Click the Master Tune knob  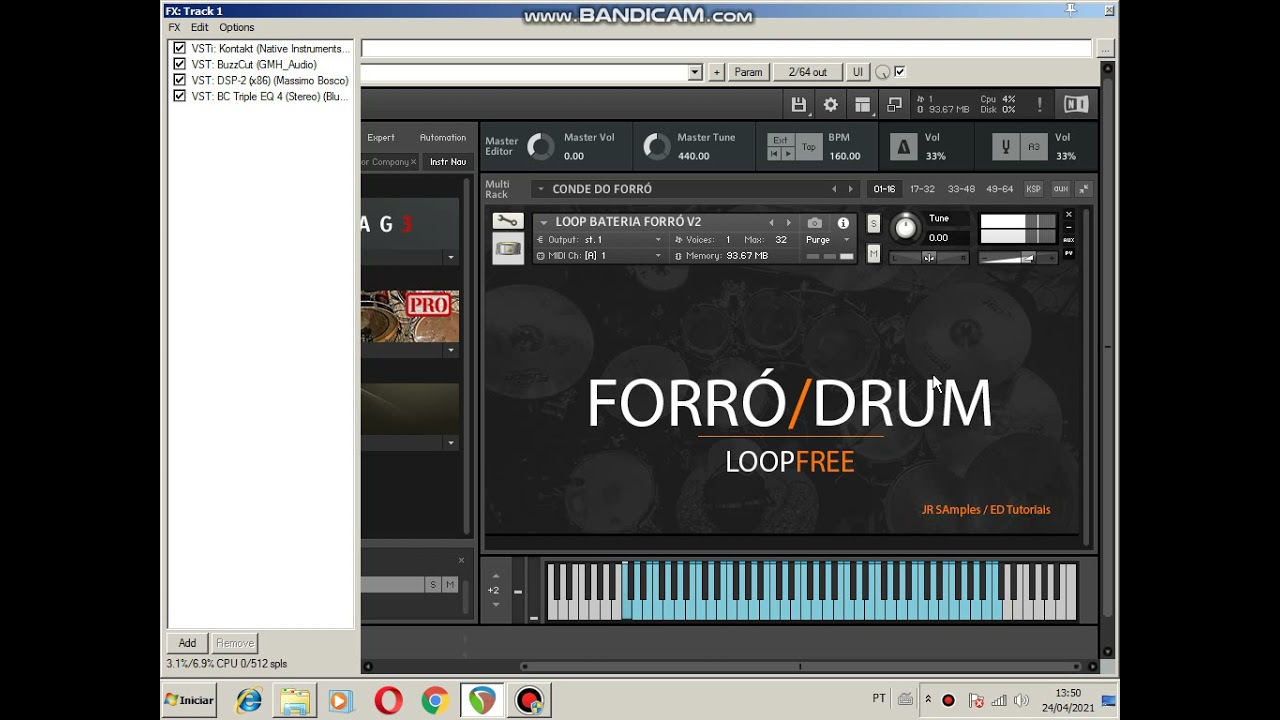pyautogui.click(x=657, y=147)
